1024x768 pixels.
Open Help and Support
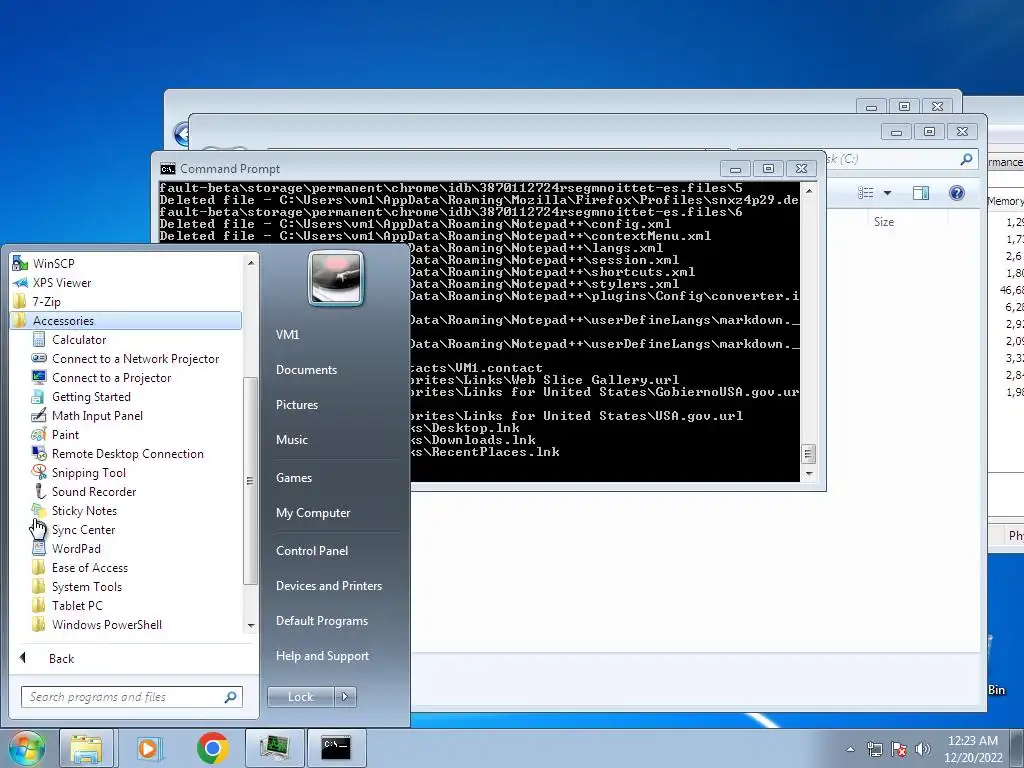[x=322, y=656]
